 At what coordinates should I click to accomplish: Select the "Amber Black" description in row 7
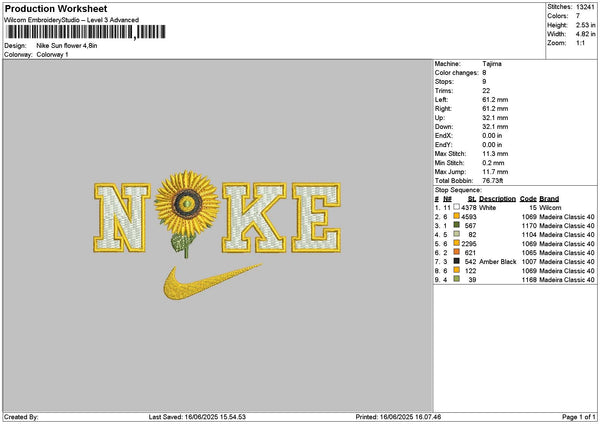point(498,262)
